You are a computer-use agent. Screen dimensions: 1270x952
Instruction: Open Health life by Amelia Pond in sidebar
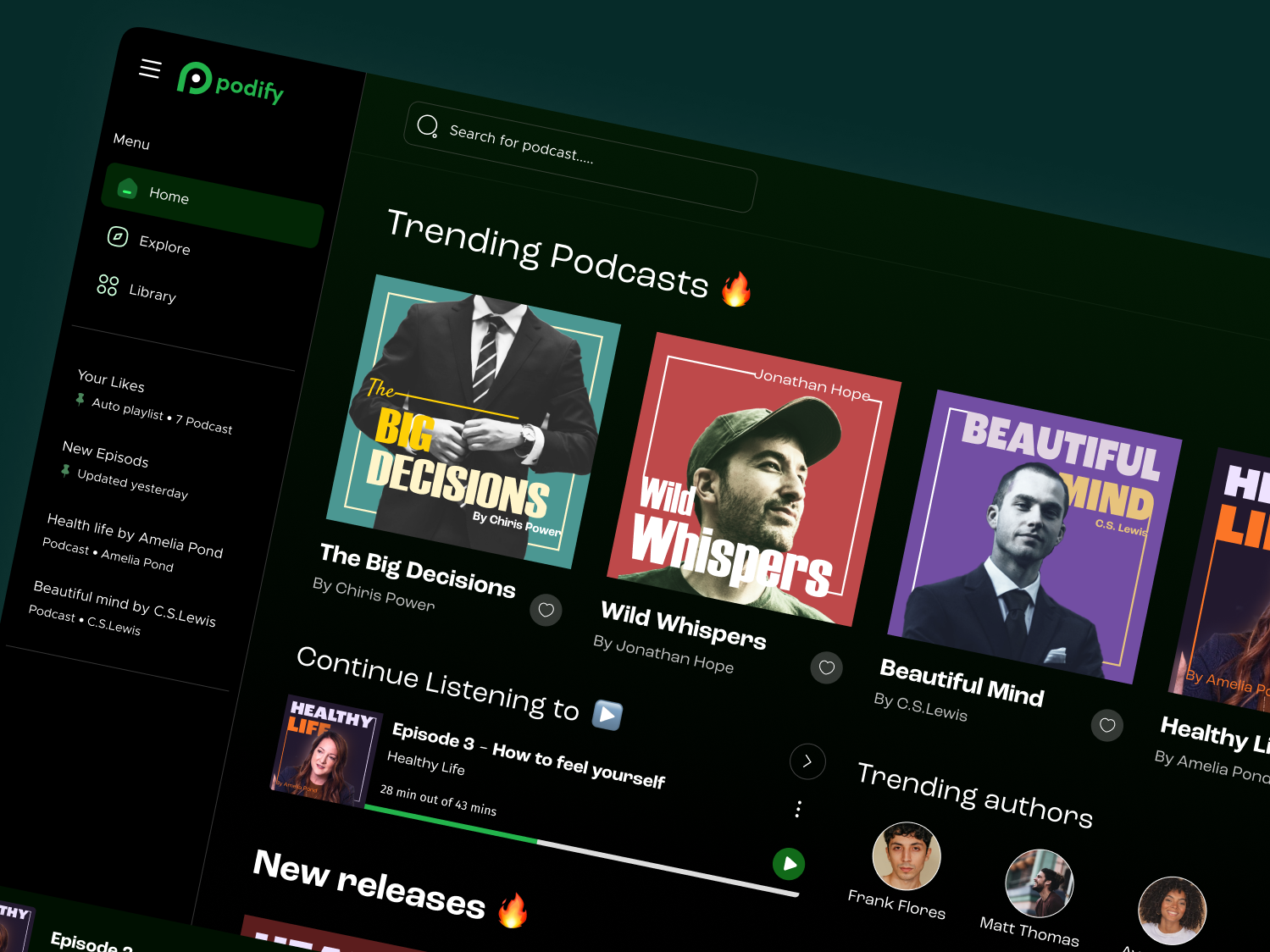(135, 535)
